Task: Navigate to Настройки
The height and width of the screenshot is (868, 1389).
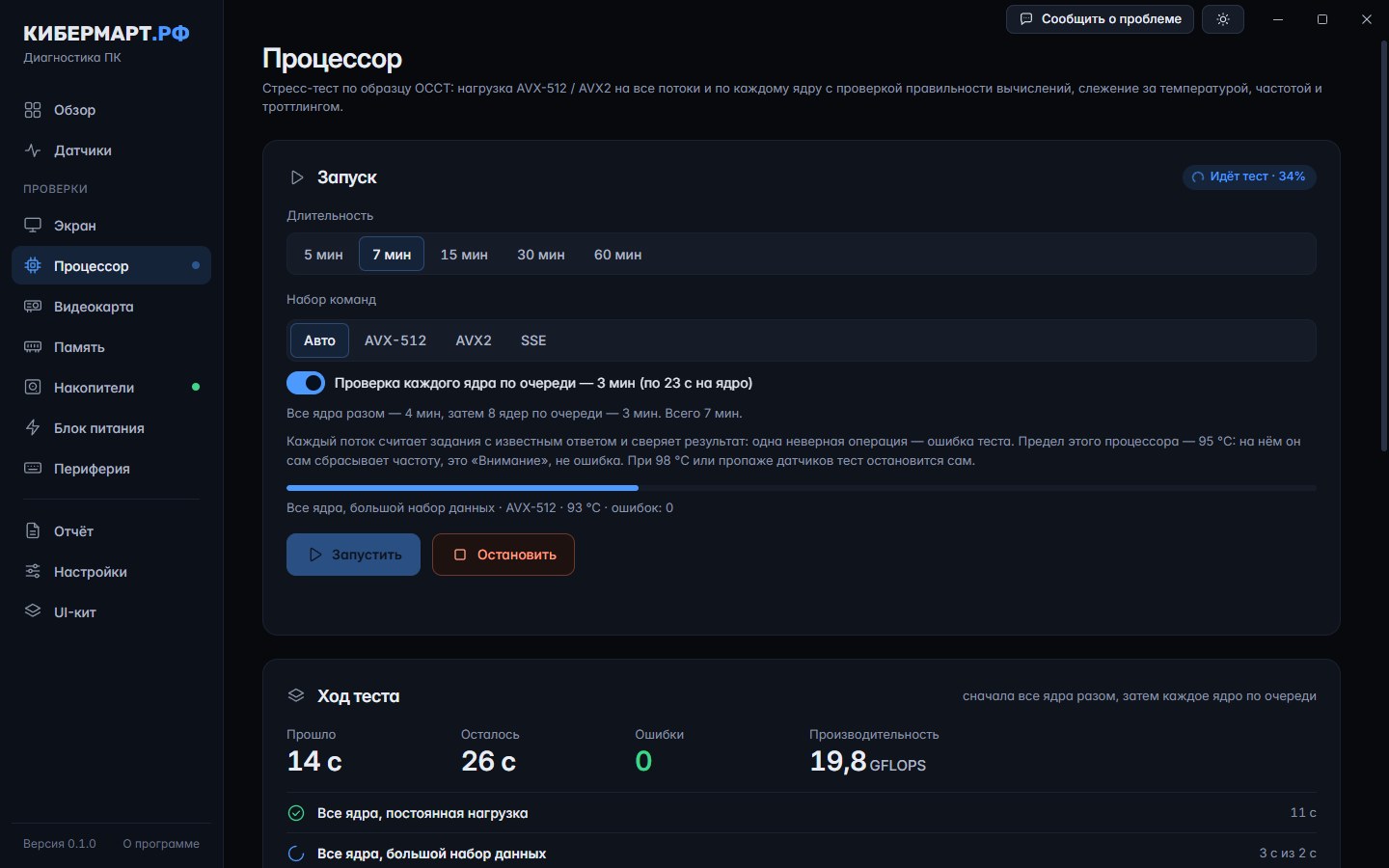Action: click(x=111, y=572)
